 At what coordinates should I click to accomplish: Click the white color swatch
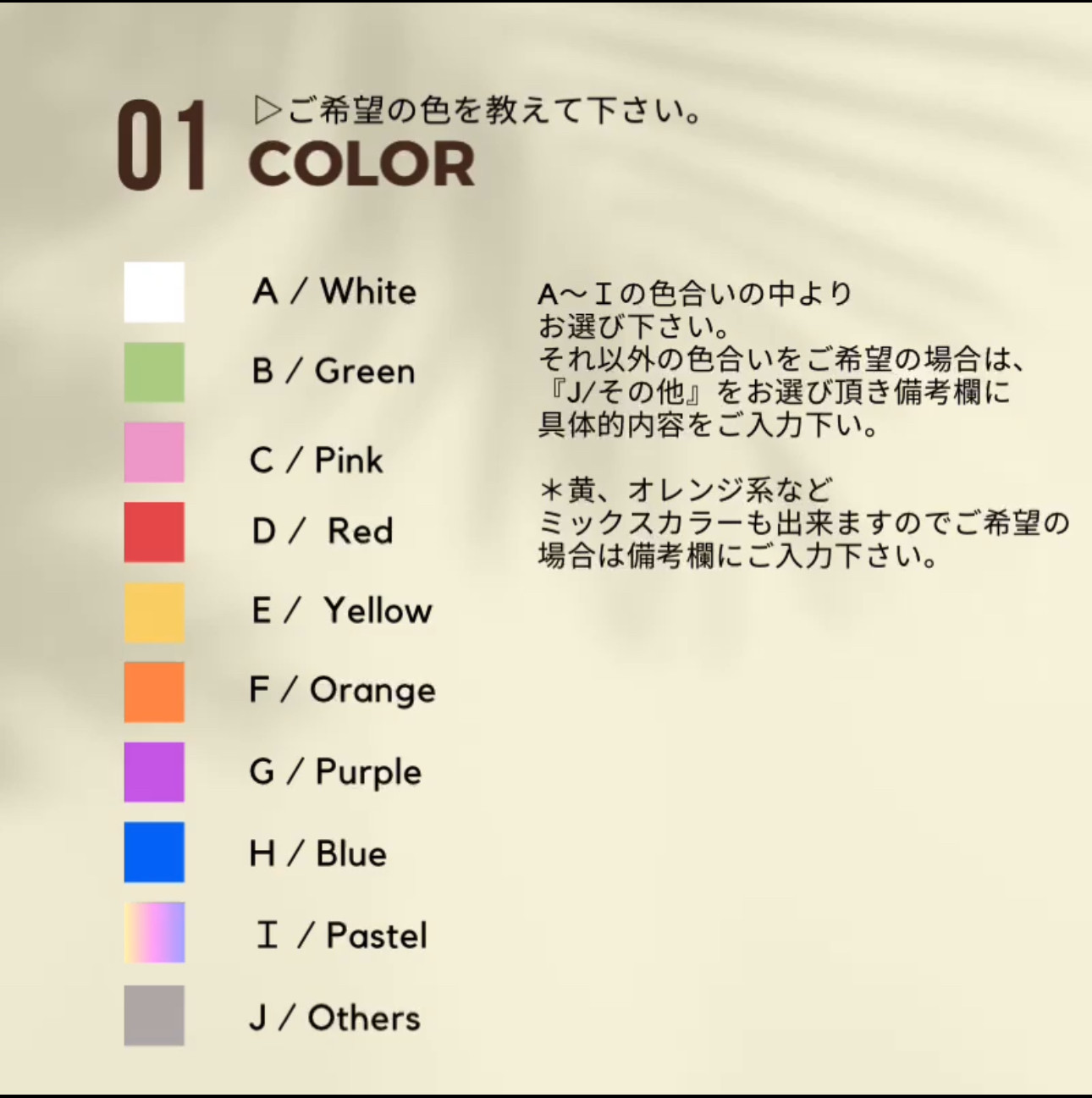[154, 292]
